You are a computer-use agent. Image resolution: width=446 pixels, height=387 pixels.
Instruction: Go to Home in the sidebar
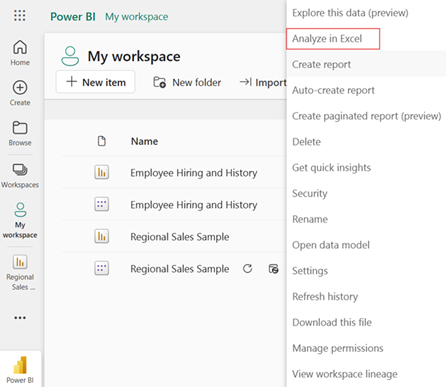[20, 53]
